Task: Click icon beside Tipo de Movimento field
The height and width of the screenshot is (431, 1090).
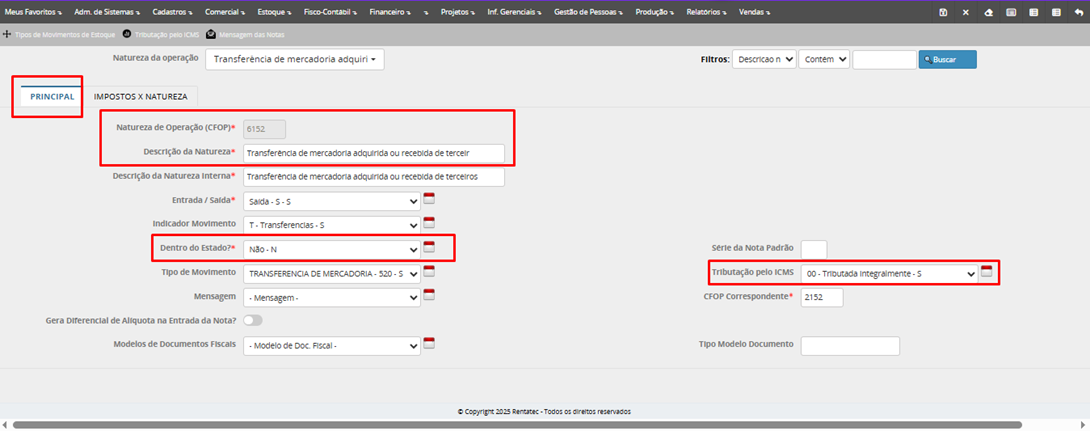Action: click(429, 272)
